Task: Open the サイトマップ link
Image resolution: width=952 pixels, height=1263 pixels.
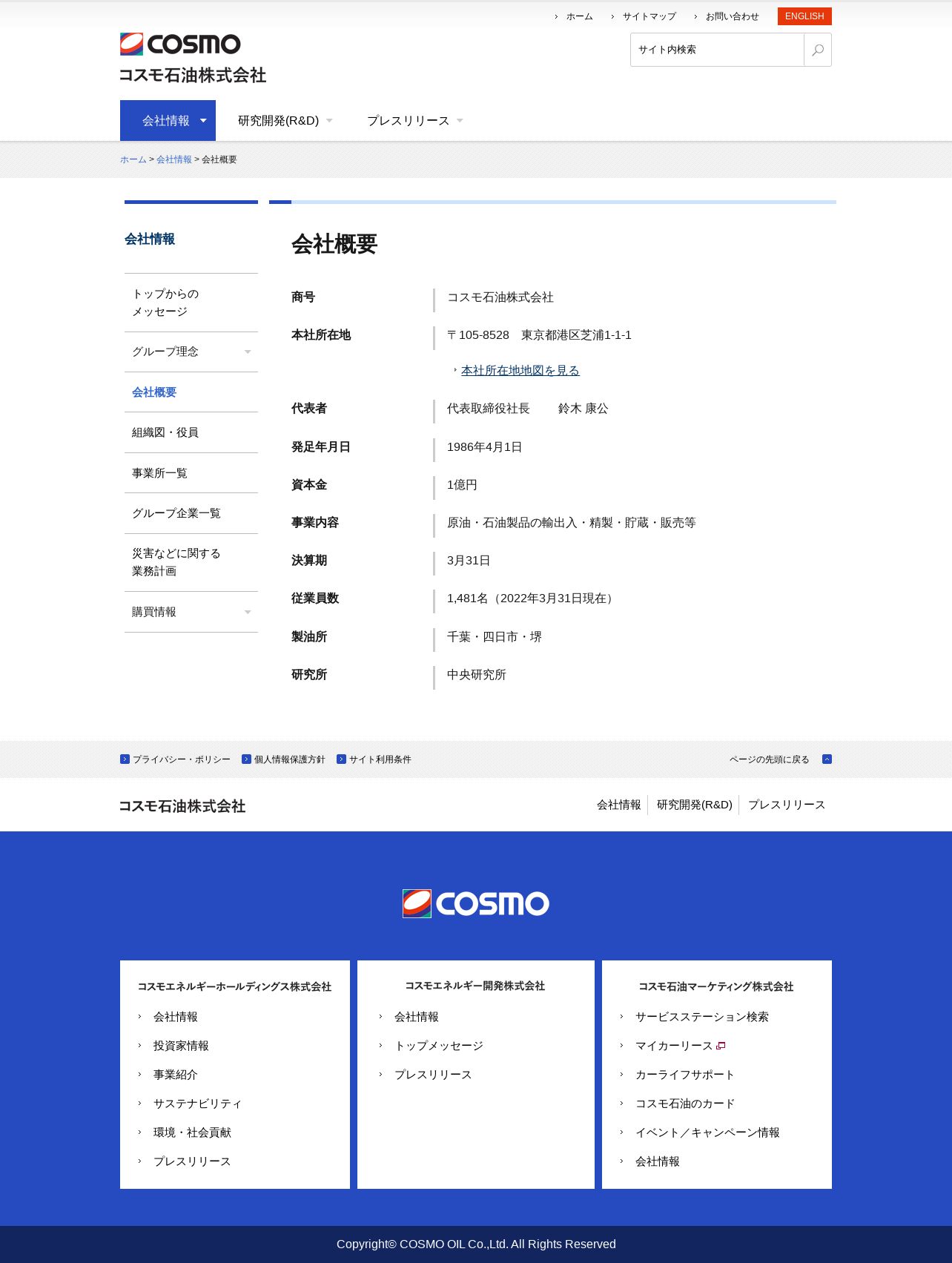Action: [649, 16]
